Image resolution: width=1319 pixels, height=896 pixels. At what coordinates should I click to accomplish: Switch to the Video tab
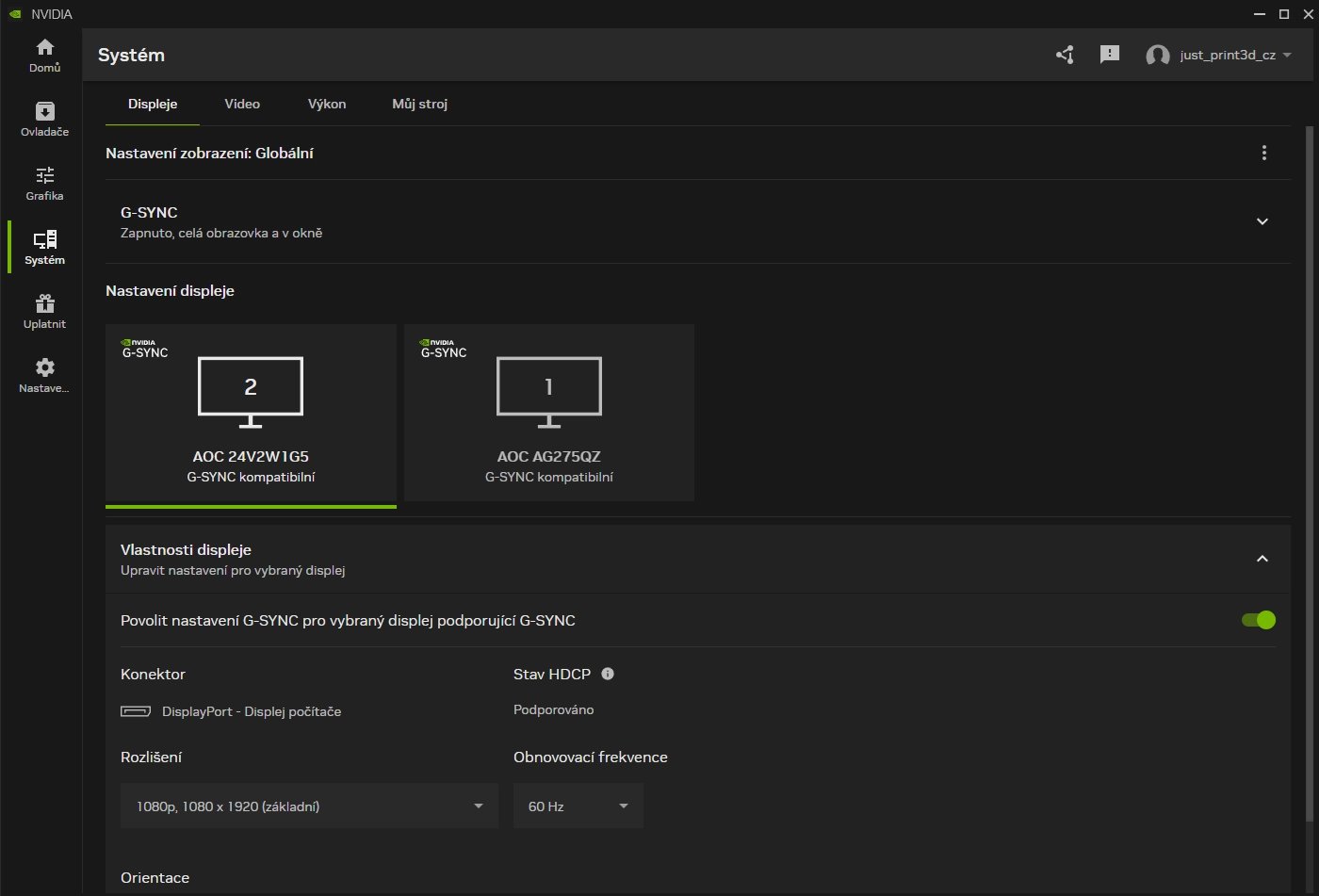pos(242,104)
